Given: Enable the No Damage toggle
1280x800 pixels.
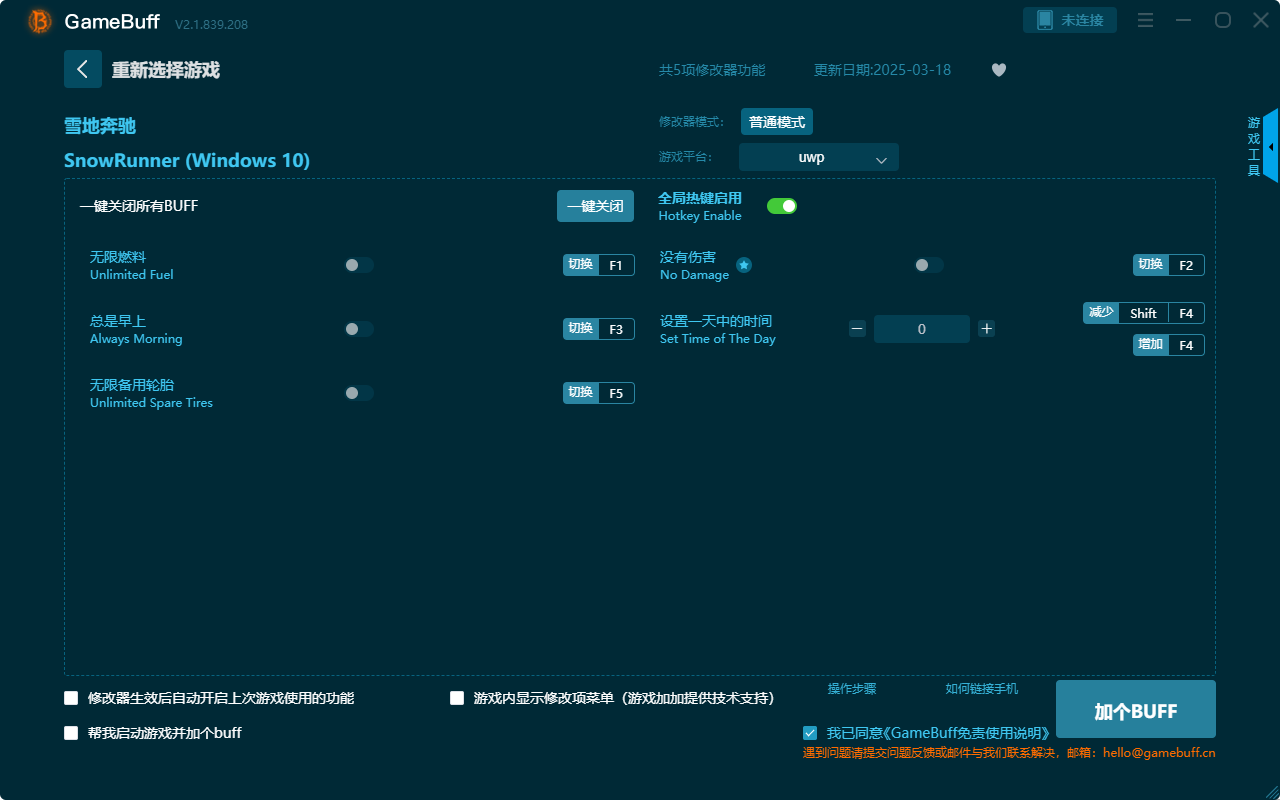Looking at the screenshot, I should 927,265.
